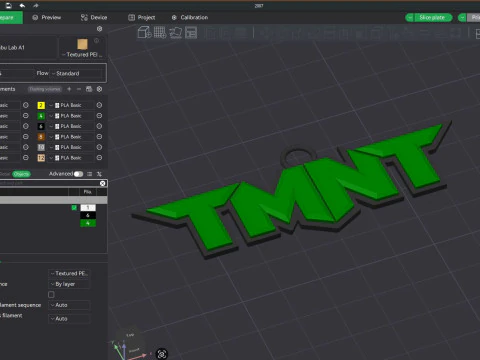Switch process settings to Objects
The width and height of the screenshot is (480, 360).
(21, 174)
